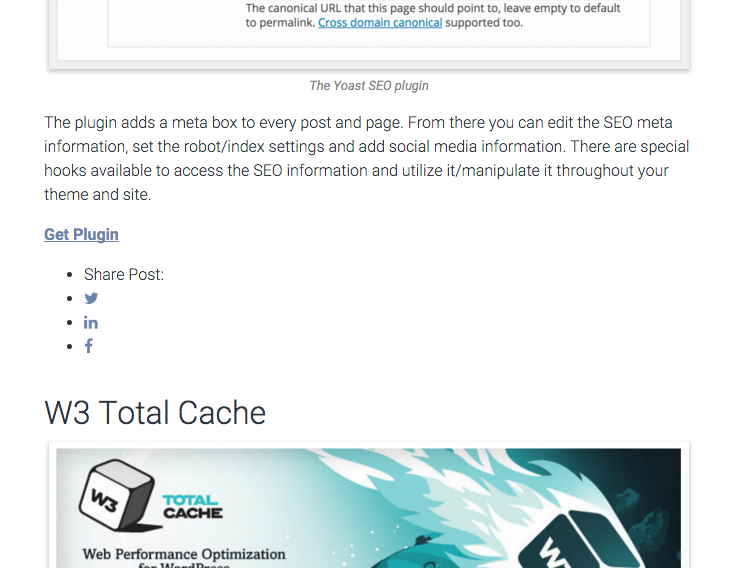Open the W3 Total Cache banner image

[369, 508]
